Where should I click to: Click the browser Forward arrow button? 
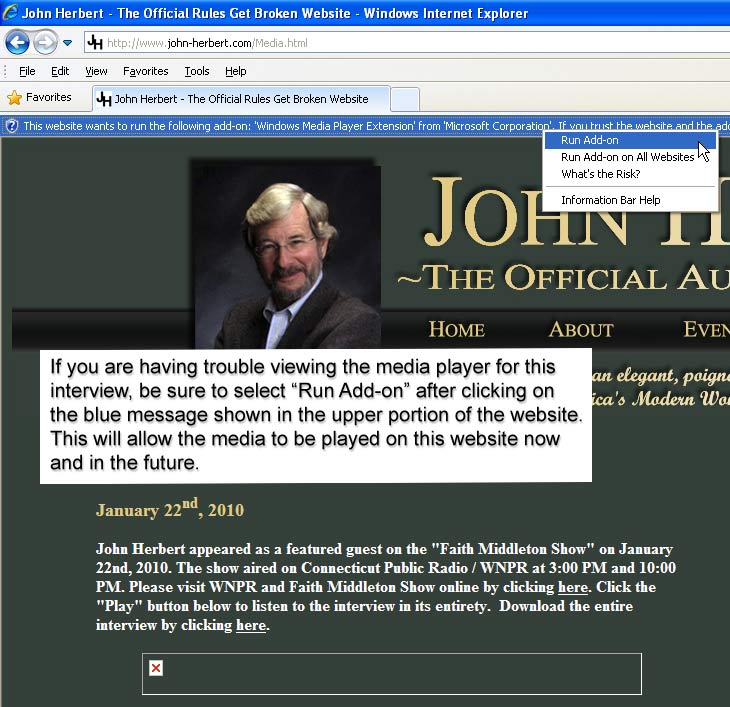pyautogui.click(x=45, y=42)
